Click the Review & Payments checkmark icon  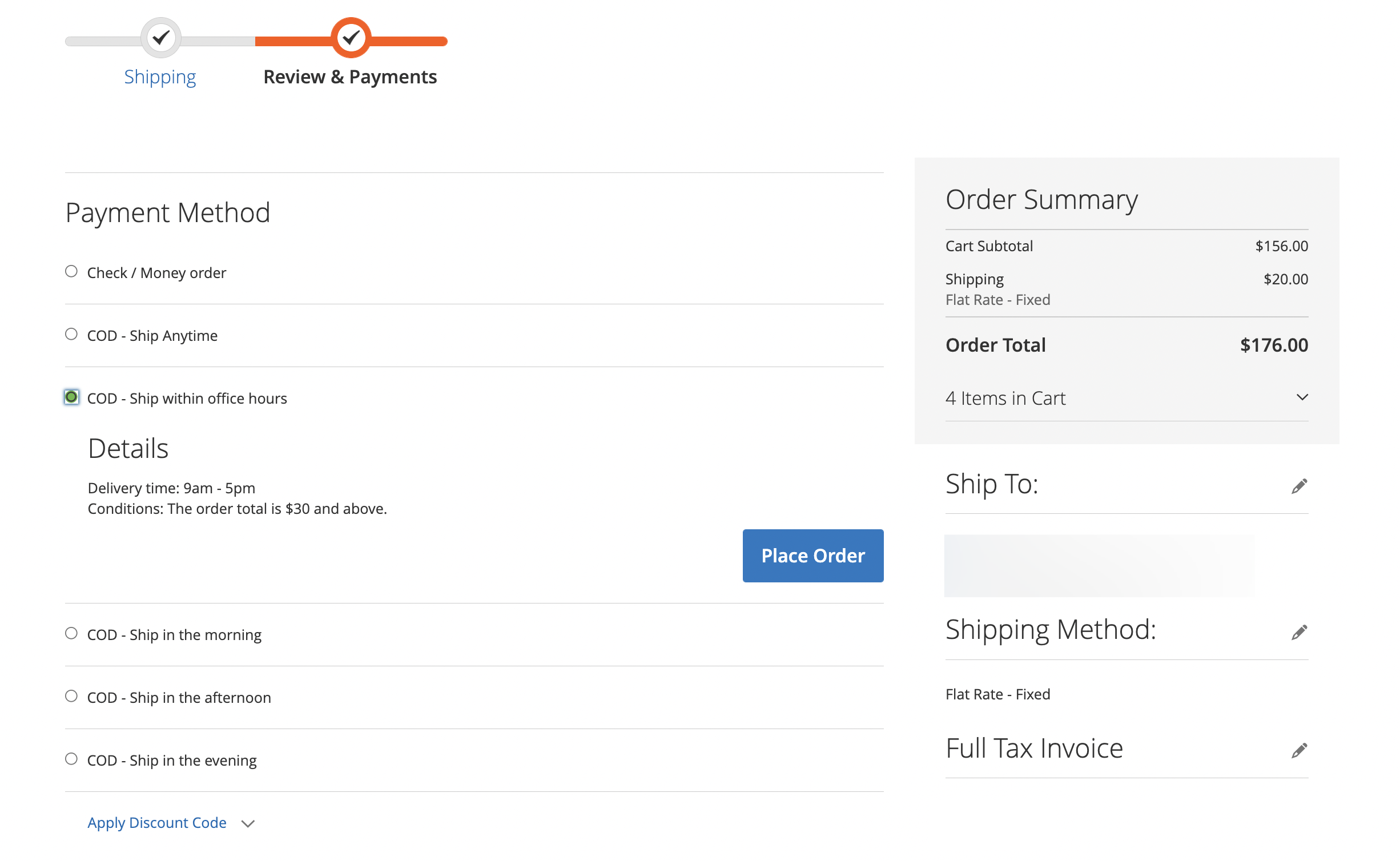pyautogui.click(x=351, y=38)
